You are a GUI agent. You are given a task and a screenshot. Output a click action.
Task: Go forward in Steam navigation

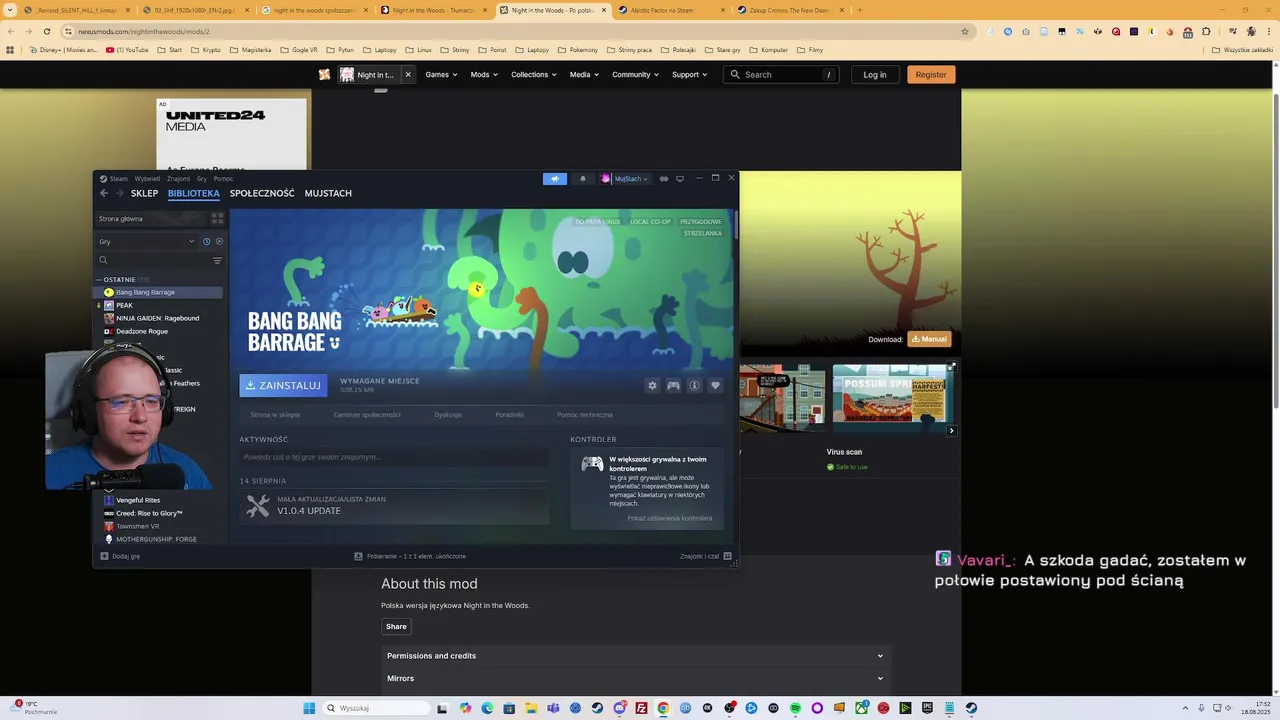pyautogui.click(x=120, y=193)
